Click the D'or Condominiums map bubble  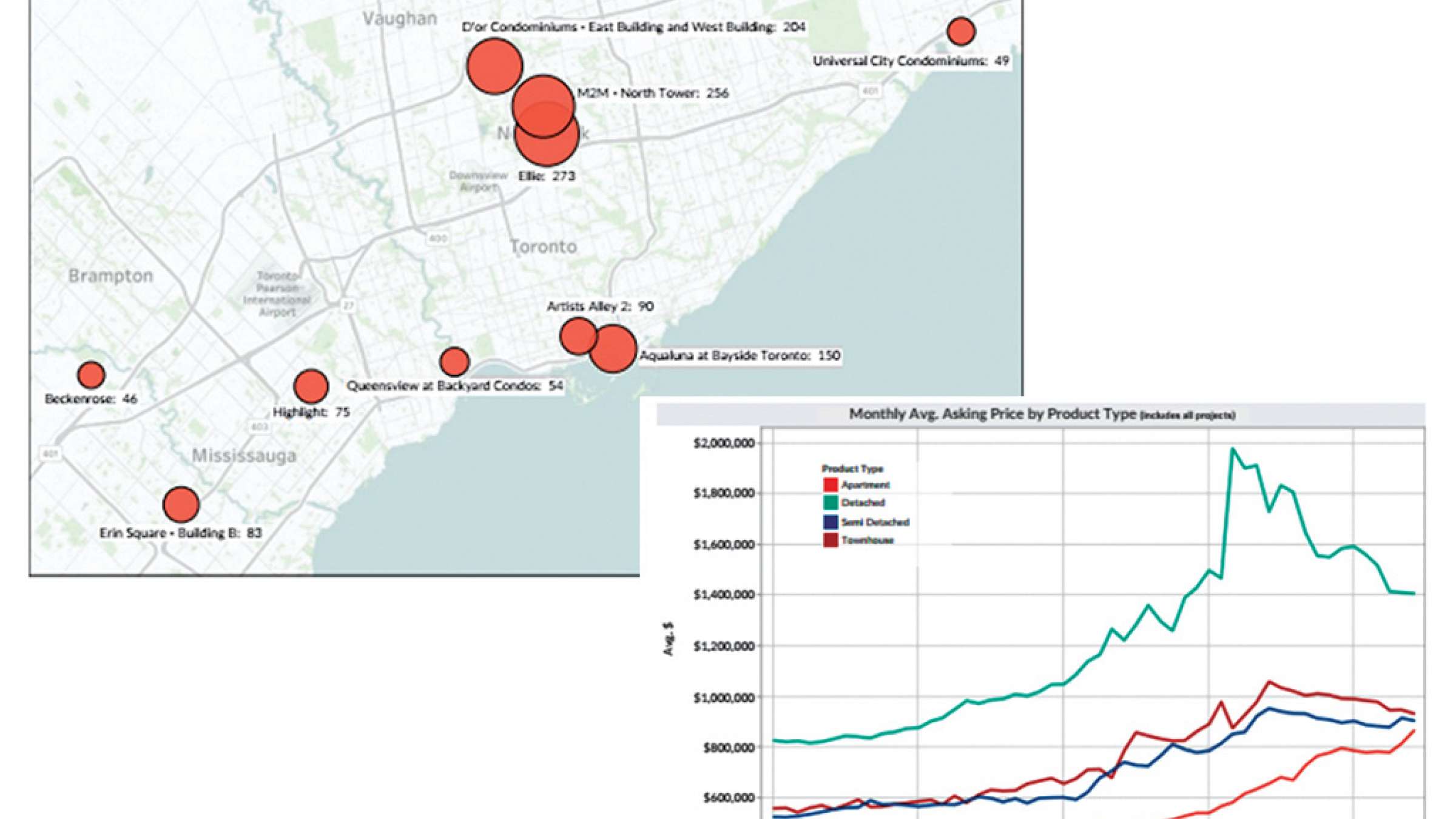(494, 66)
